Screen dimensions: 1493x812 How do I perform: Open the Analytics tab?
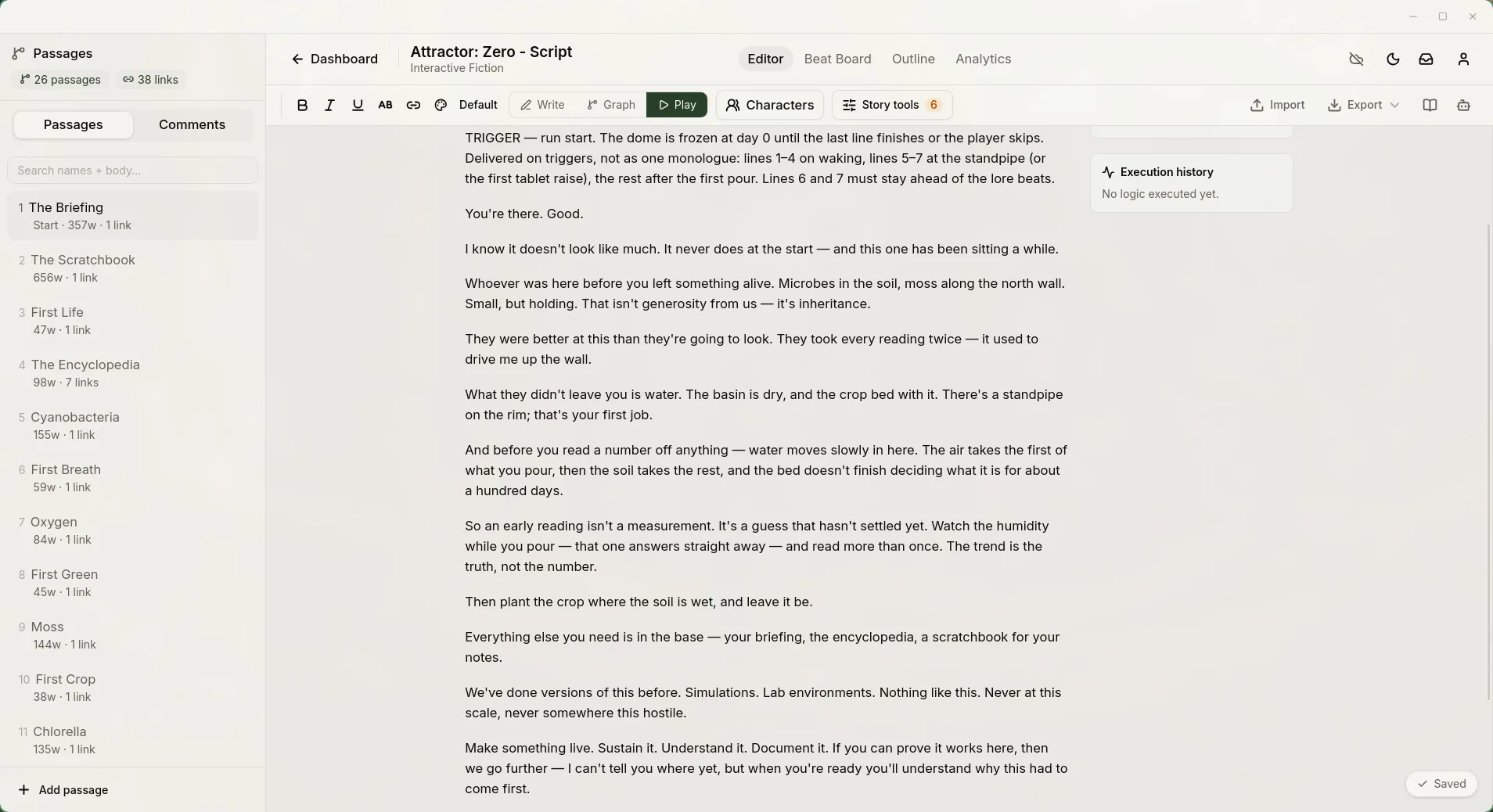click(983, 59)
